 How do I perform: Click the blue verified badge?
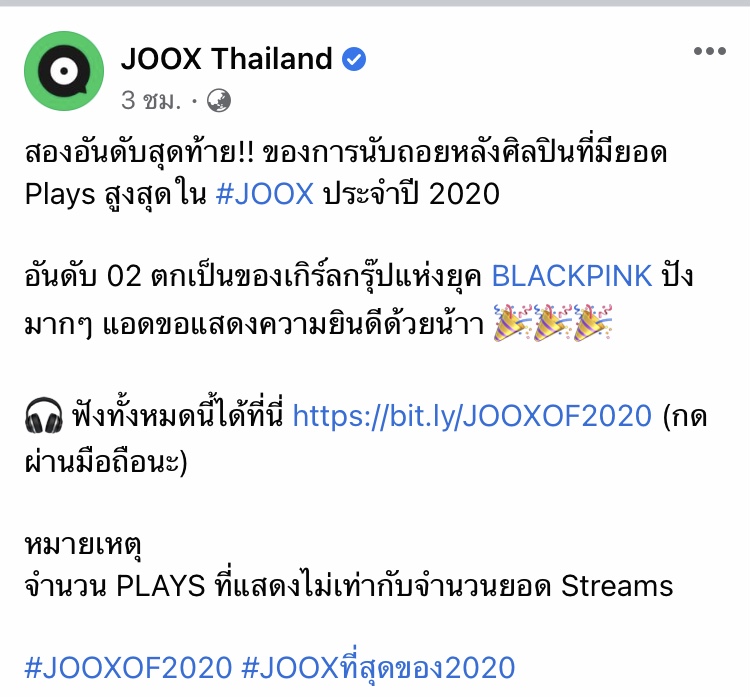354,59
